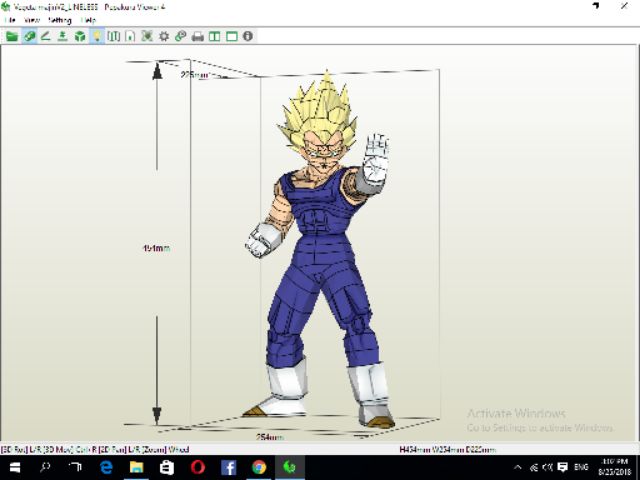Image resolution: width=640 pixels, height=480 pixels.
Task: Click the H/W/D size readout in status bar
Action: (x=448, y=450)
